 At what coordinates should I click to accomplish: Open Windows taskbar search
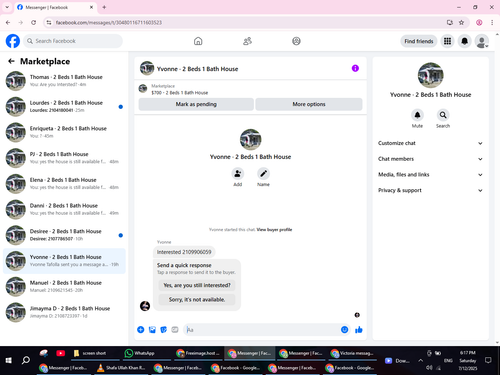coord(26,360)
